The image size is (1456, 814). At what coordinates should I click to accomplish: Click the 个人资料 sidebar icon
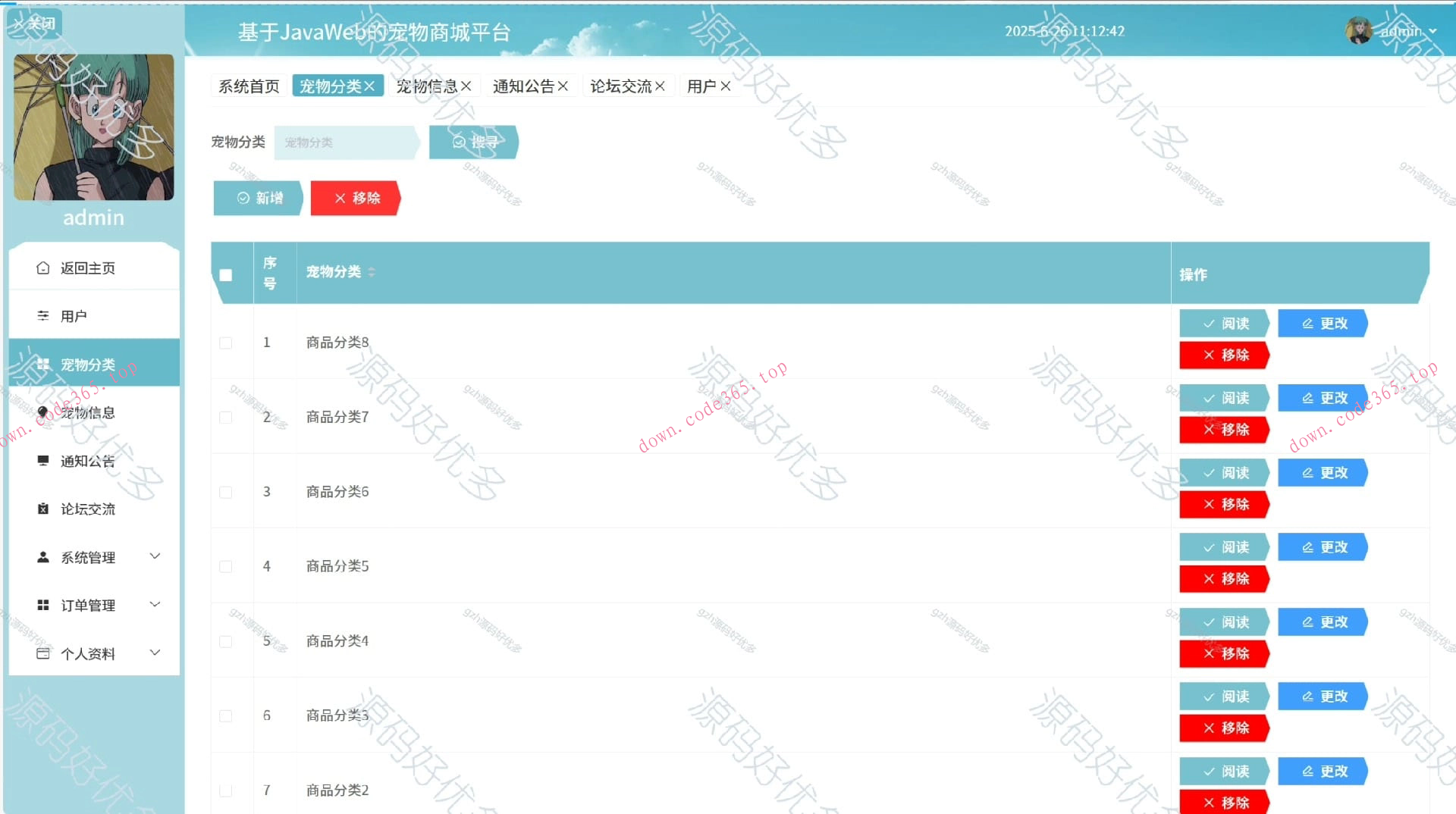click(43, 653)
